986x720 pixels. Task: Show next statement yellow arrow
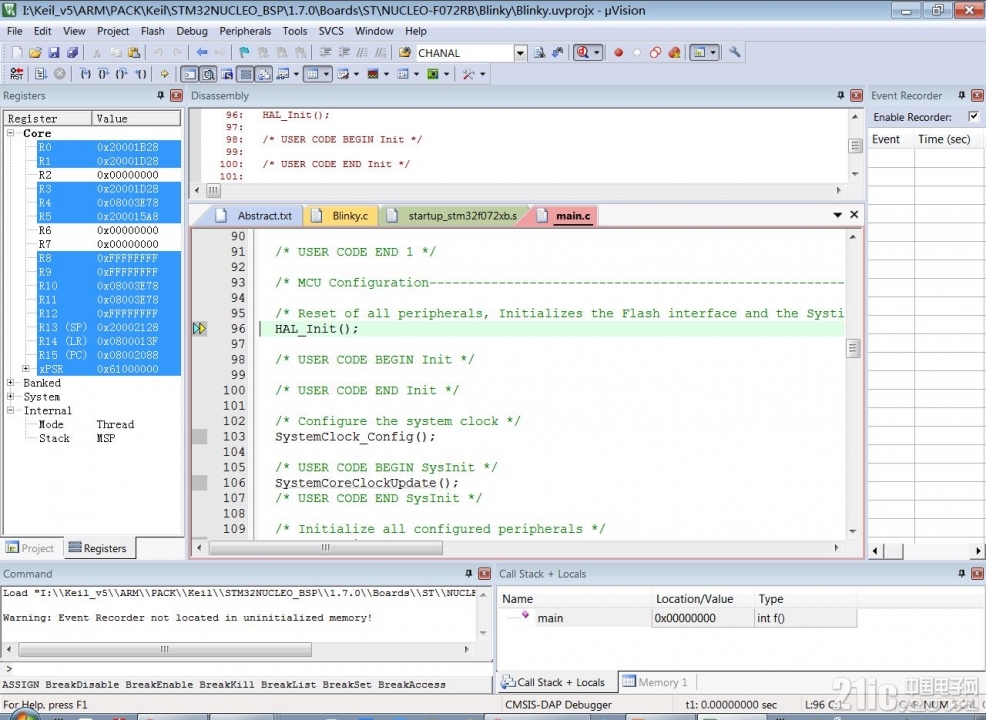(165, 74)
